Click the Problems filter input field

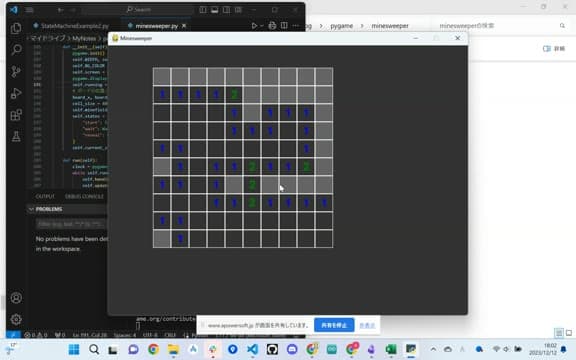click(x=71, y=224)
